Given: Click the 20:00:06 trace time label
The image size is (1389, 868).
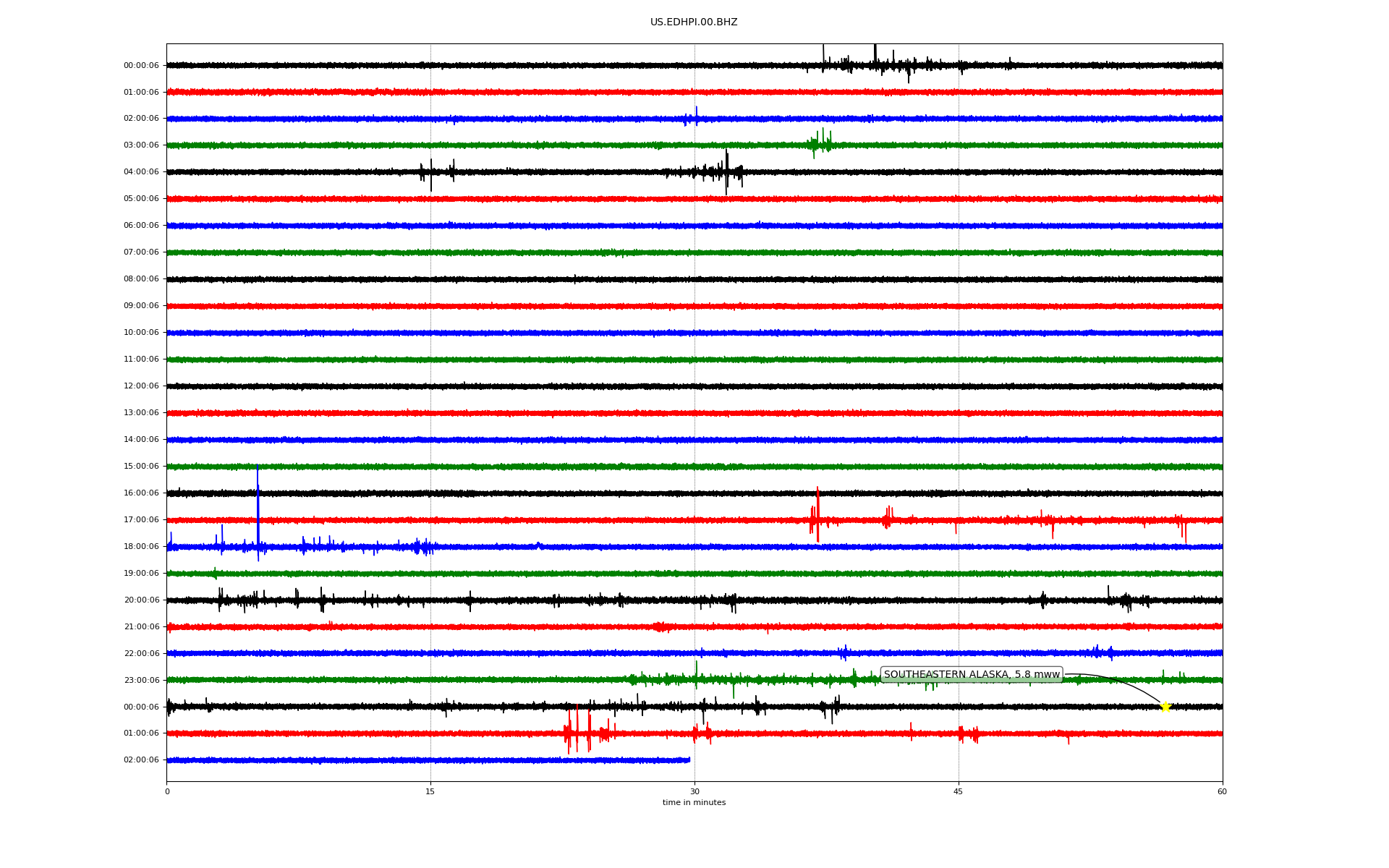Looking at the screenshot, I should pos(141,600).
